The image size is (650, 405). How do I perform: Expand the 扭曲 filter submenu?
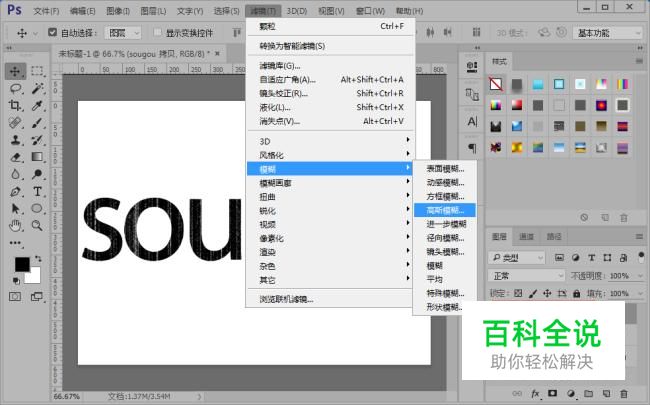coord(330,196)
